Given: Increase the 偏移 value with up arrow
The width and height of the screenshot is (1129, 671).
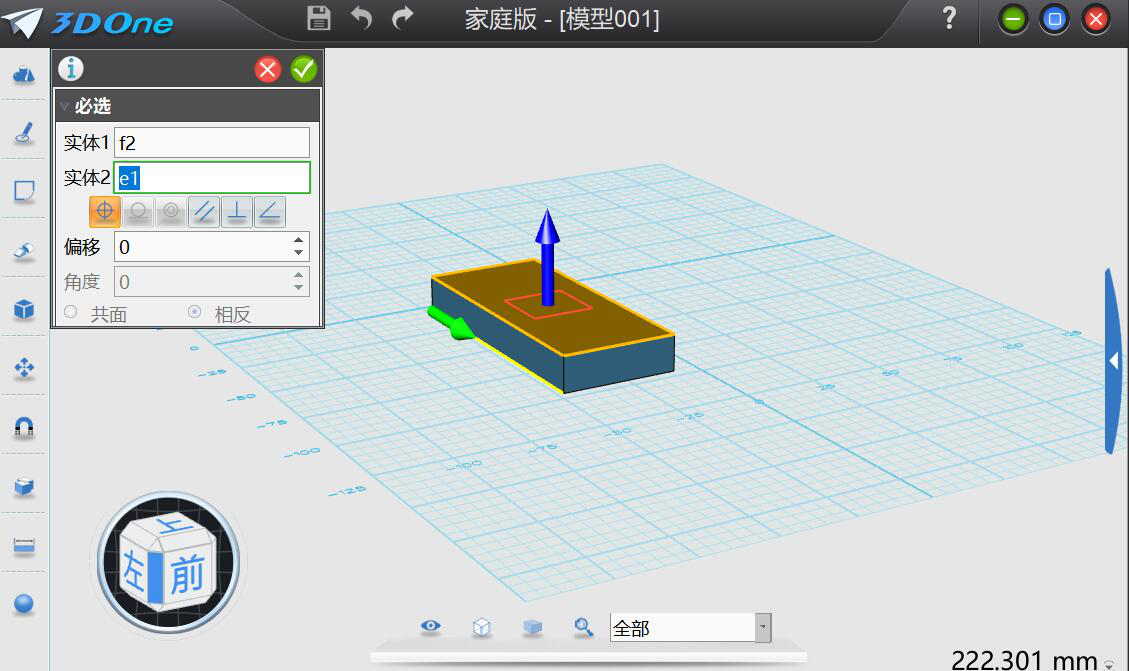Looking at the screenshot, I should [298, 239].
